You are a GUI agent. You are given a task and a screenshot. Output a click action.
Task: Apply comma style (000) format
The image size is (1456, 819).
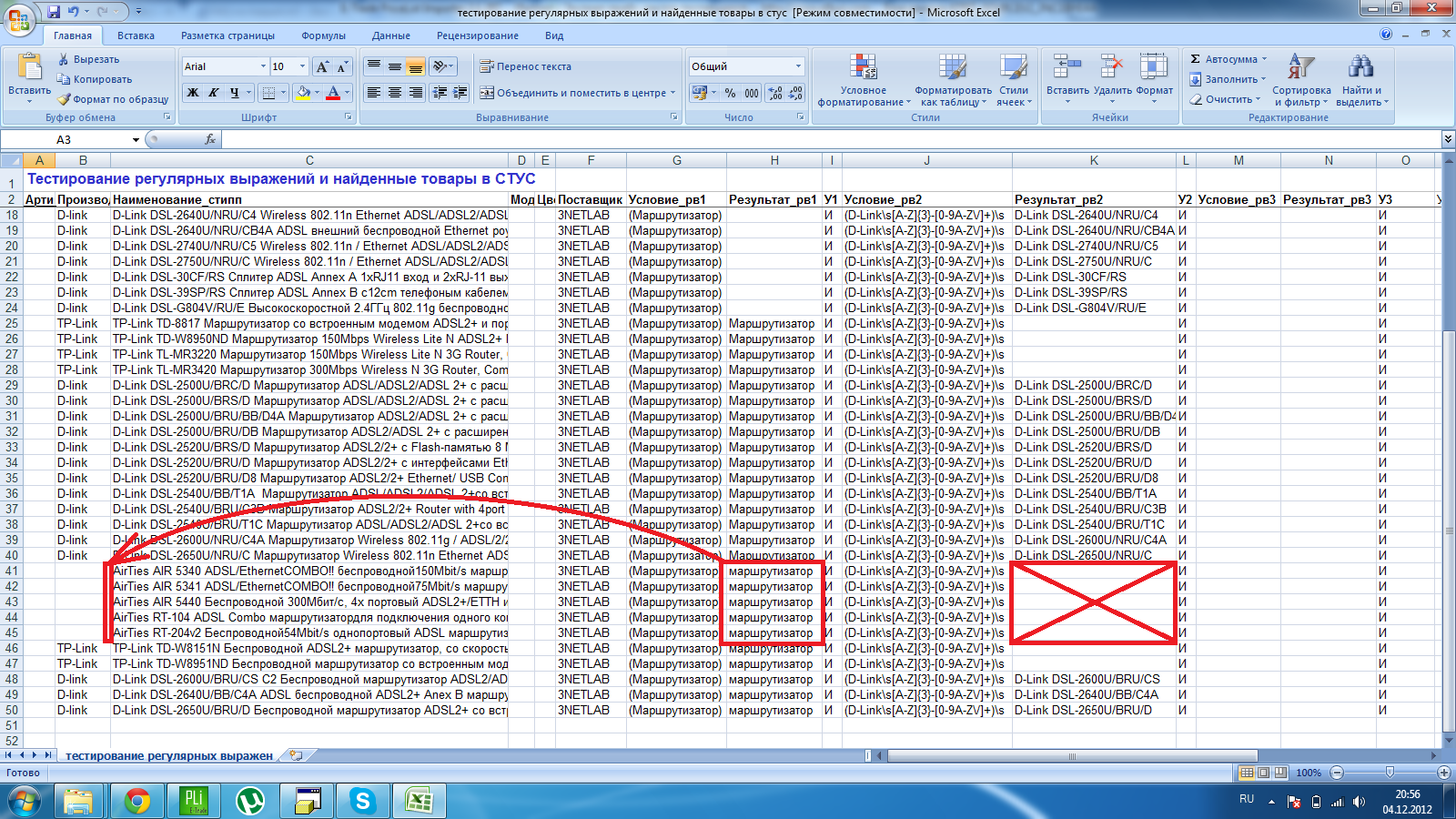752,93
